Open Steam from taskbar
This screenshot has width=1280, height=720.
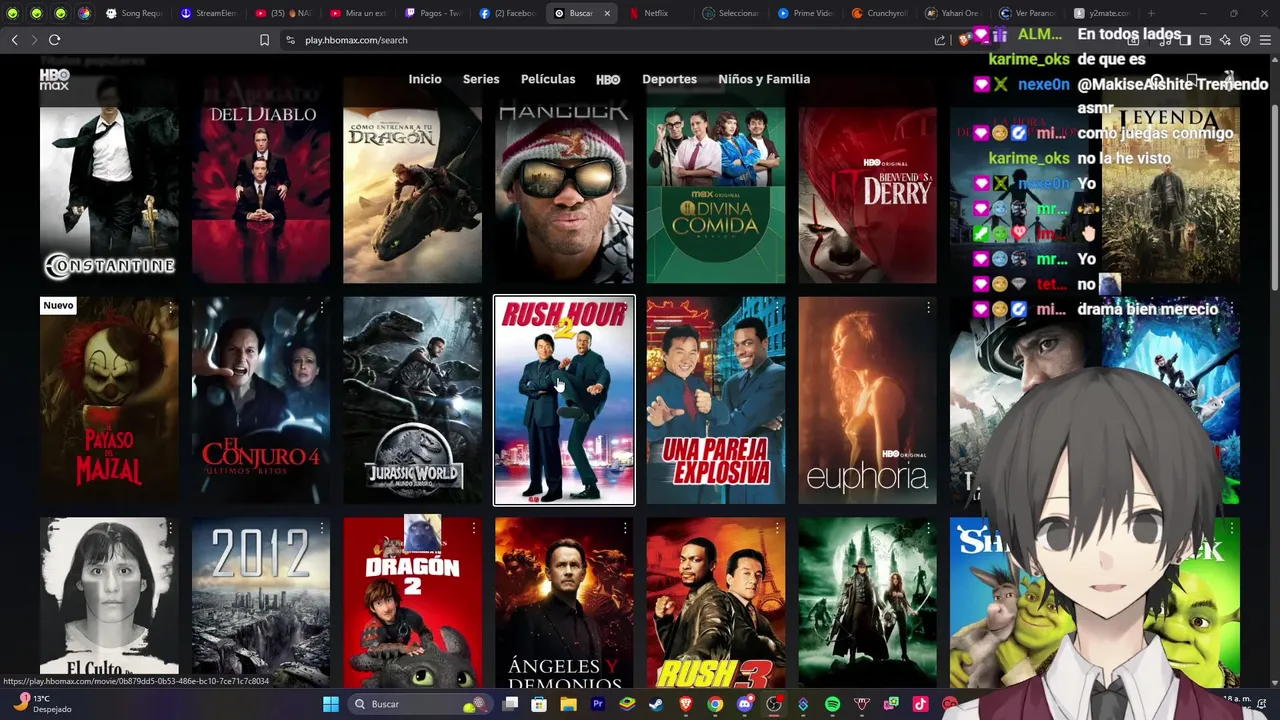click(656, 704)
